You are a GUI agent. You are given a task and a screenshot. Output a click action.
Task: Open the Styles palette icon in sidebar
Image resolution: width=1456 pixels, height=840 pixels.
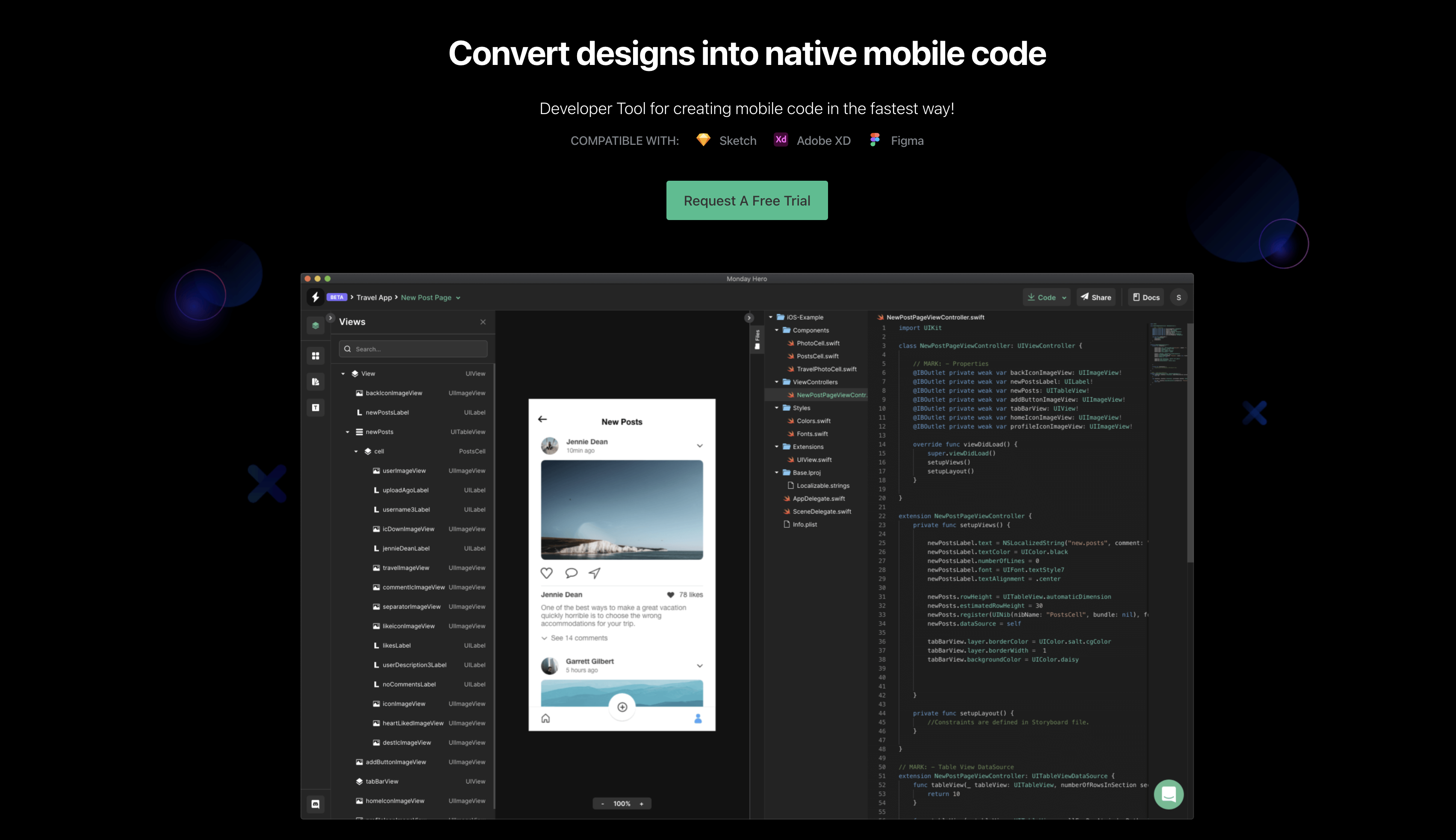click(x=315, y=382)
